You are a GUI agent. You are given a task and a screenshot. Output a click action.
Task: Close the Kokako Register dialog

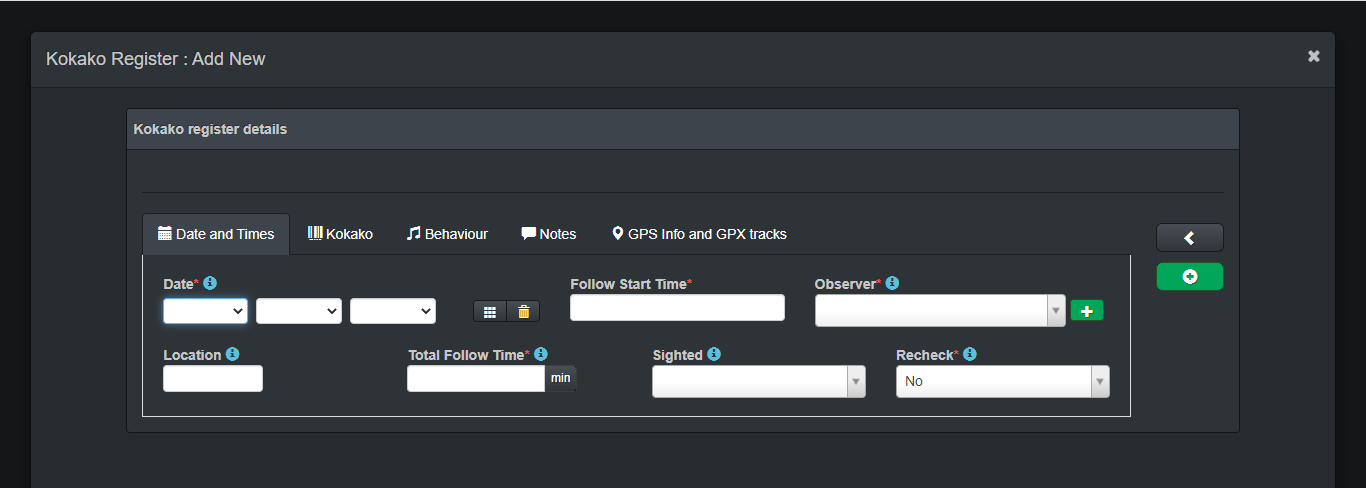pos(1314,57)
